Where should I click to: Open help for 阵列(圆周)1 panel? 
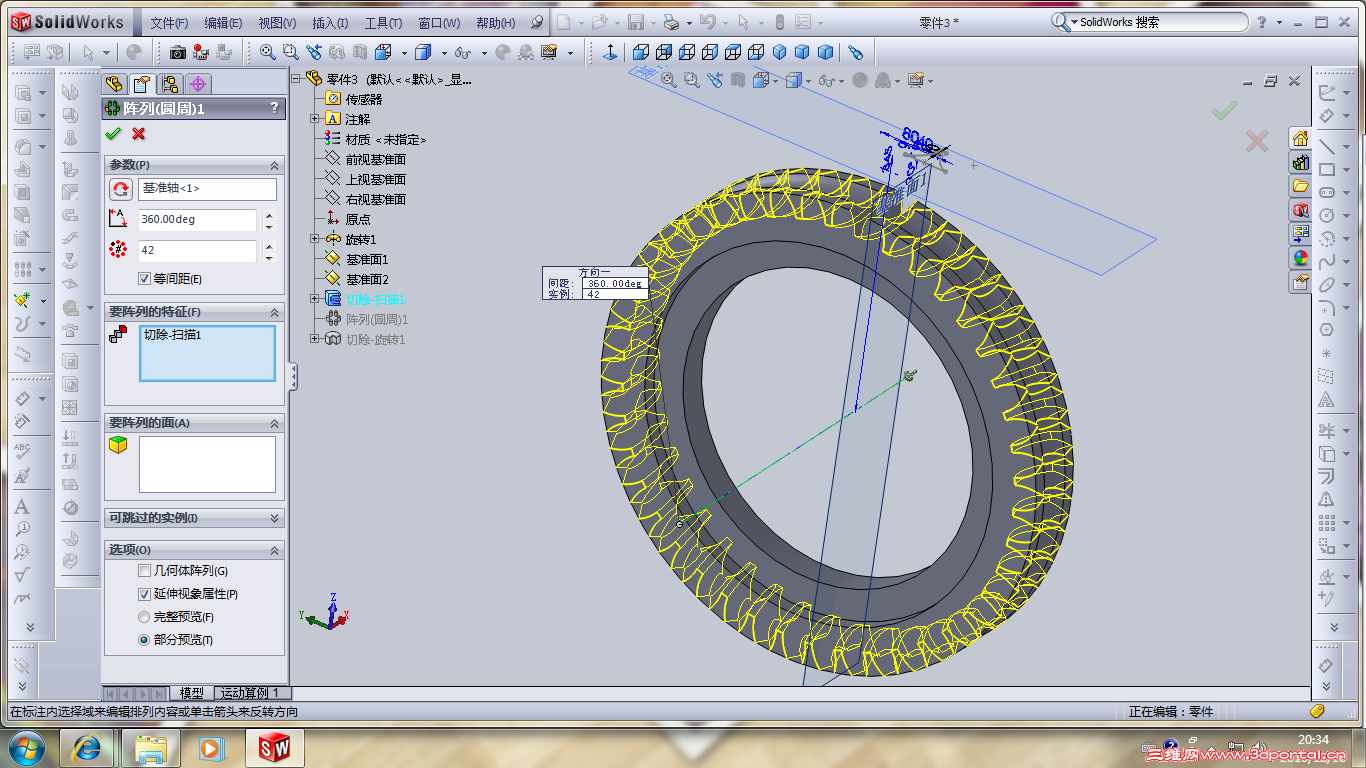coord(274,108)
